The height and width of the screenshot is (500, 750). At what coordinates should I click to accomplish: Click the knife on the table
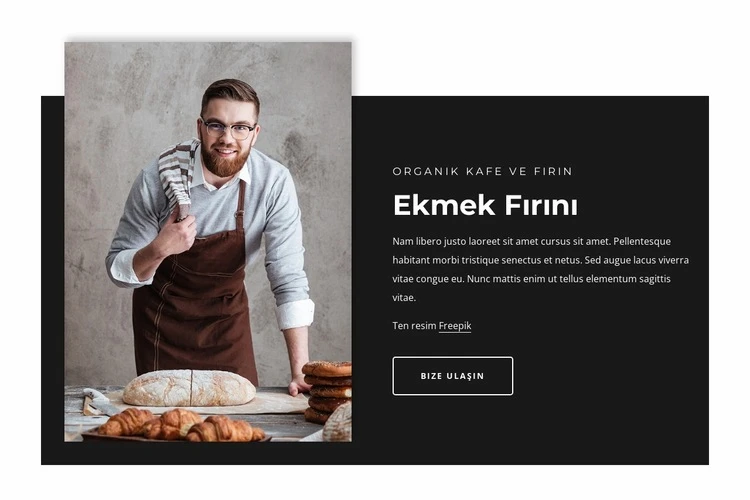pos(98,402)
